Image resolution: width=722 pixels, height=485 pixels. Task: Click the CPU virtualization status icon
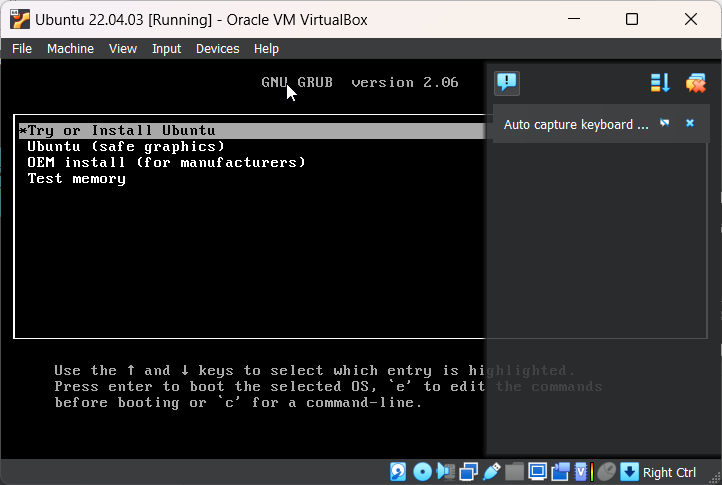click(583, 472)
